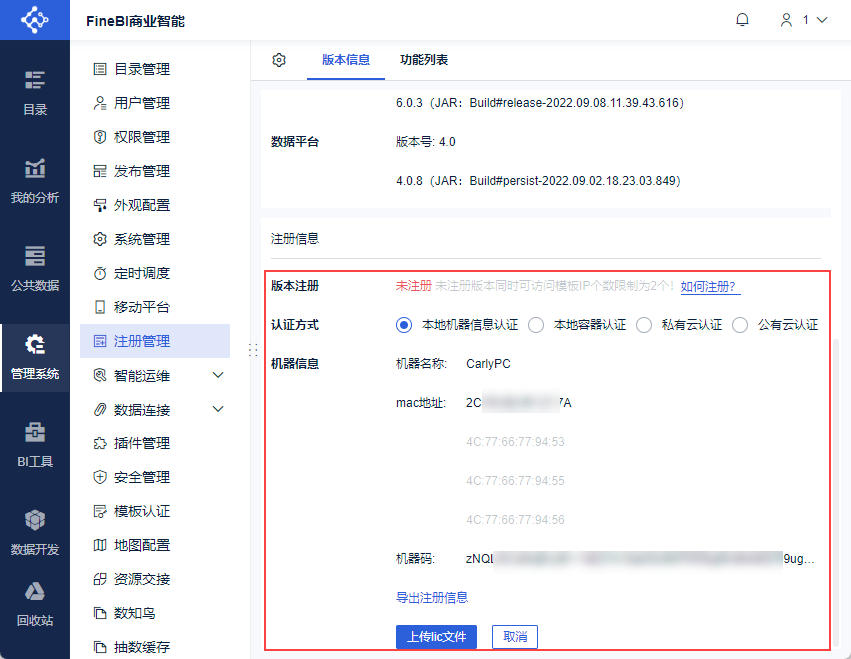Screen dimensions: 851x659
Task: Click the gear icon beside 版本信息 tab
Action: pos(279,60)
